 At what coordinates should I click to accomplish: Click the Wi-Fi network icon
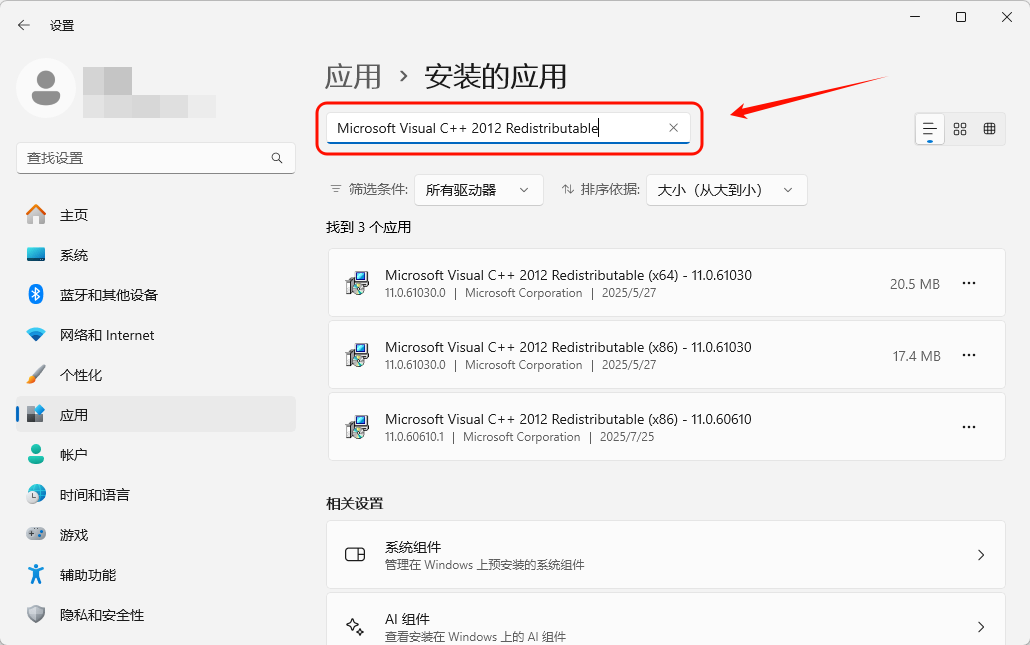tap(36, 334)
